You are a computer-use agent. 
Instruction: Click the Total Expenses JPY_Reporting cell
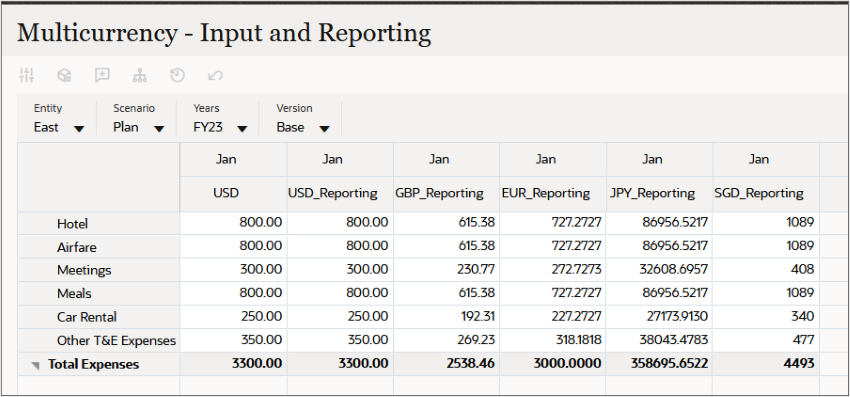tap(660, 363)
